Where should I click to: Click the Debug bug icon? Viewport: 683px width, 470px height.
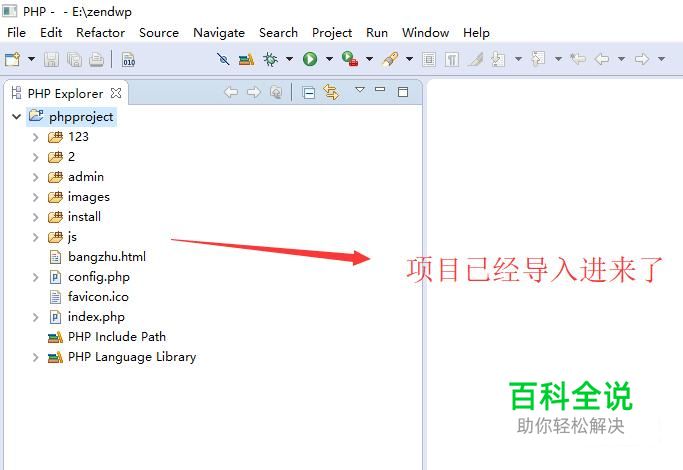point(270,59)
